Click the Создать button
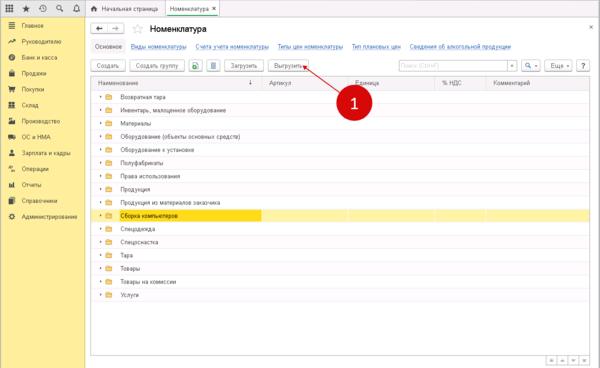Screen dimensions: 600x368 pos(108,66)
